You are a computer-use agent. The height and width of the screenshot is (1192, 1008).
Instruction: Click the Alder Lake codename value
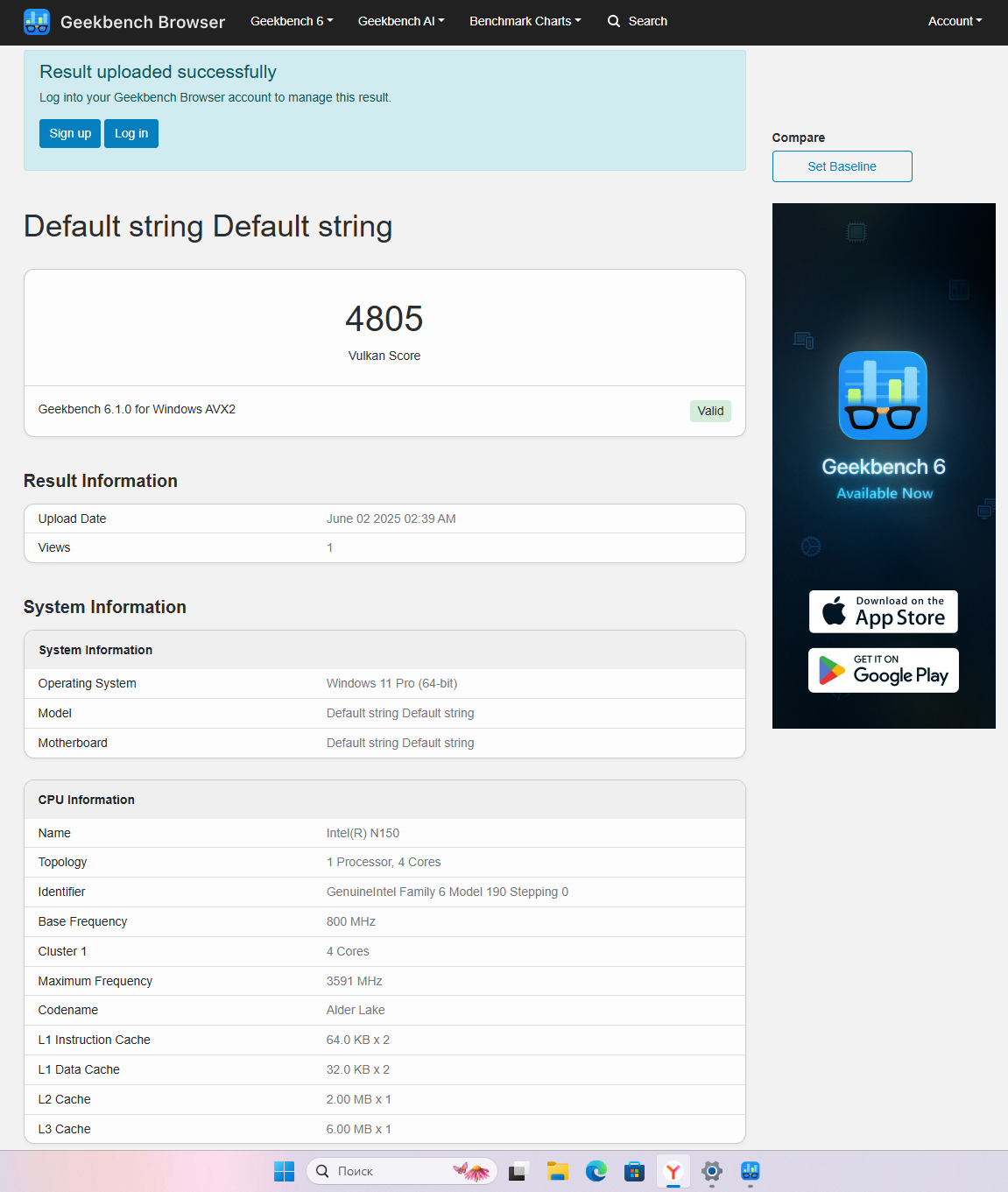(x=356, y=1010)
